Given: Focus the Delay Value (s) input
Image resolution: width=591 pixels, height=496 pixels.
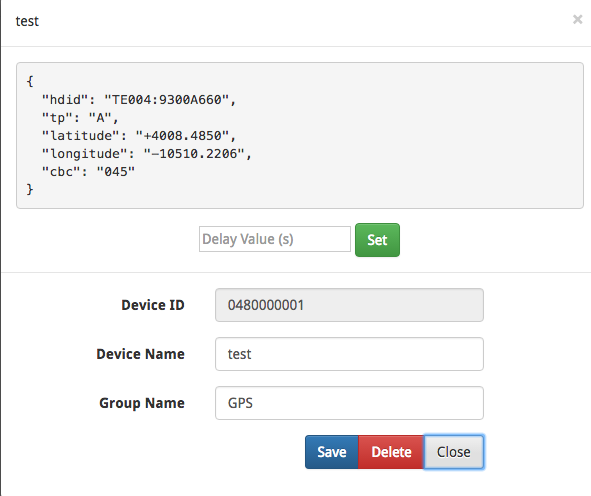Looking at the screenshot, I should coord(275,239).
